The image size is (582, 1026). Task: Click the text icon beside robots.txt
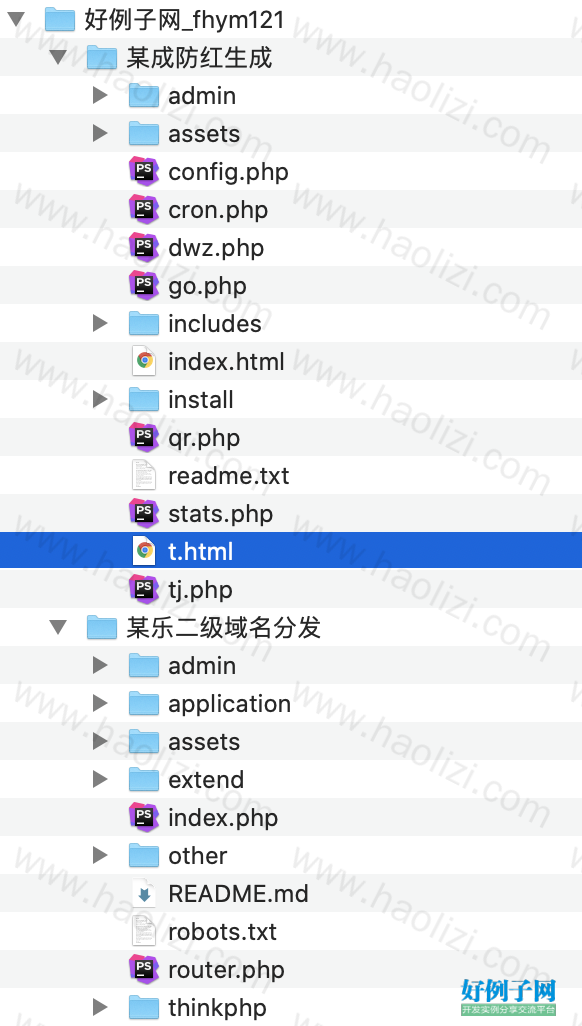(x=144, y=931)
